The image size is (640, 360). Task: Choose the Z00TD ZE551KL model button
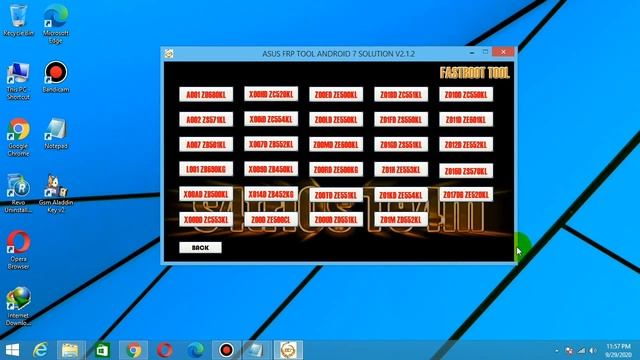pos(336,195)
